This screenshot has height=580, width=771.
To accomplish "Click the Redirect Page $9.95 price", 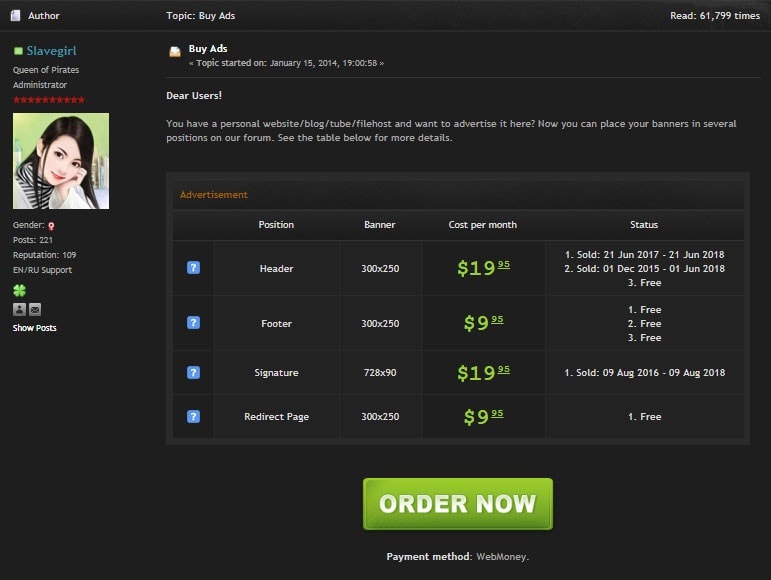I will (x=483, y=417).
